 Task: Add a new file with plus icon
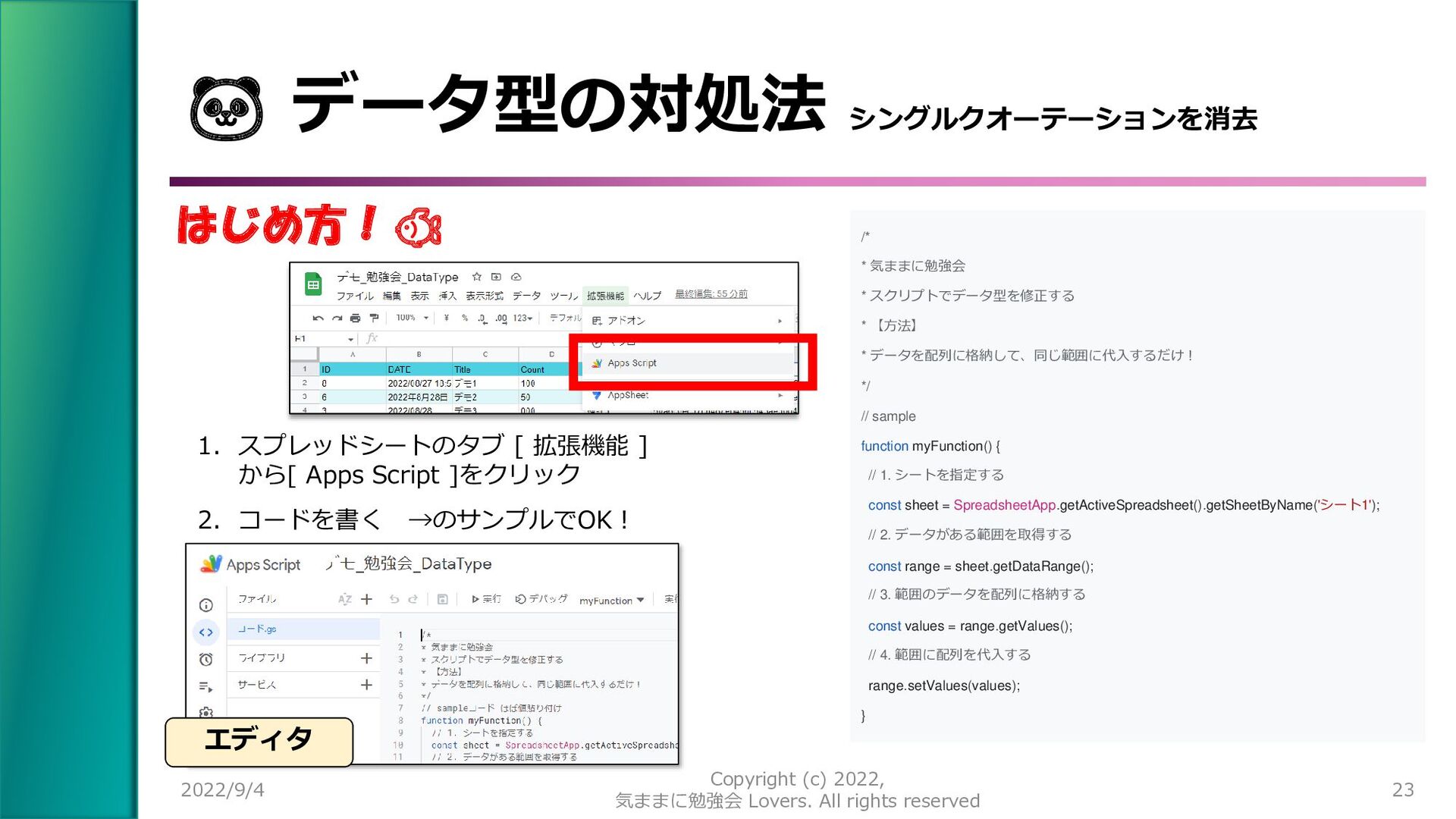tap(366, 599)
